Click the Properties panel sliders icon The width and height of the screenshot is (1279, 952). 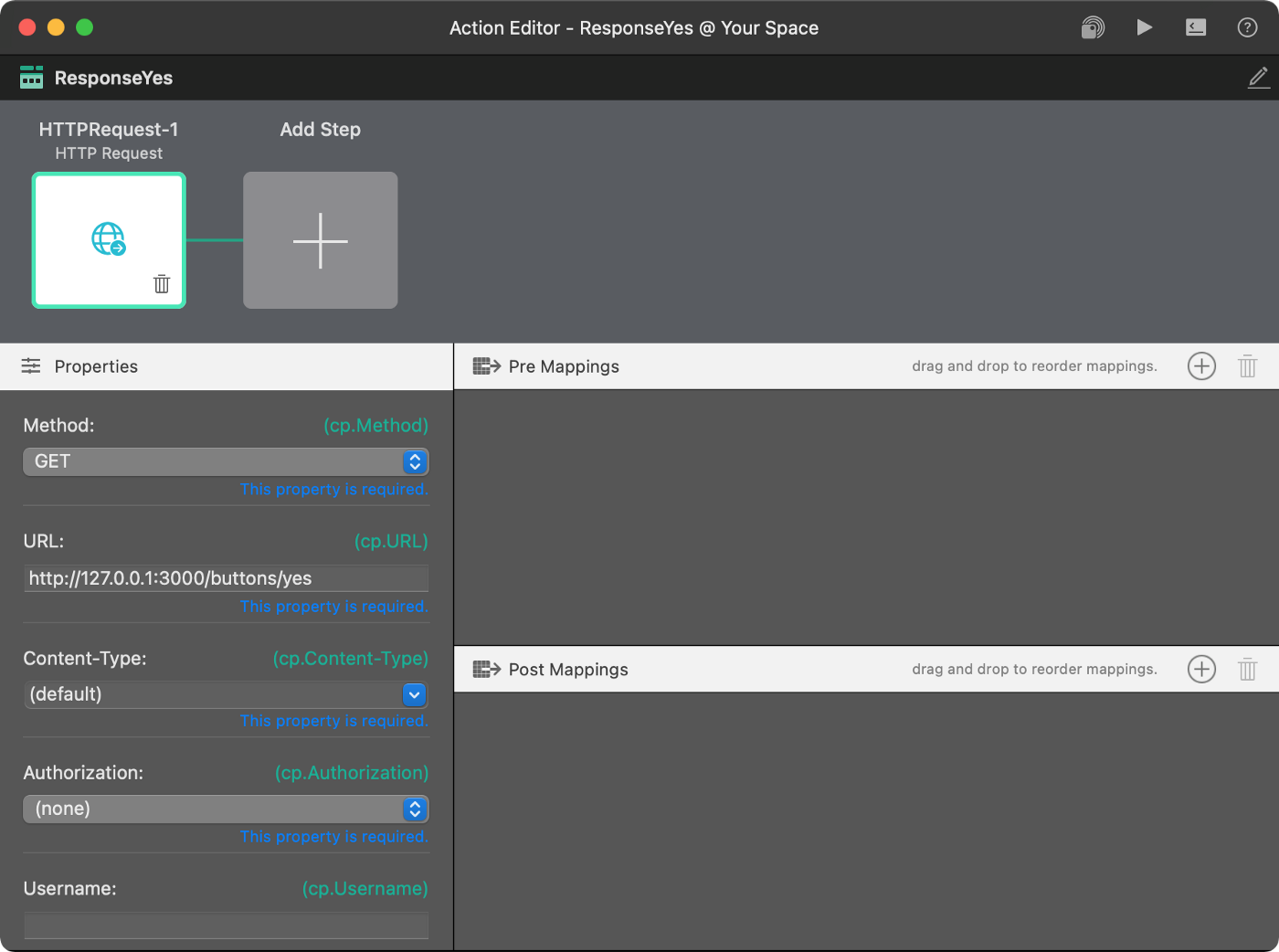click(30, 365)
